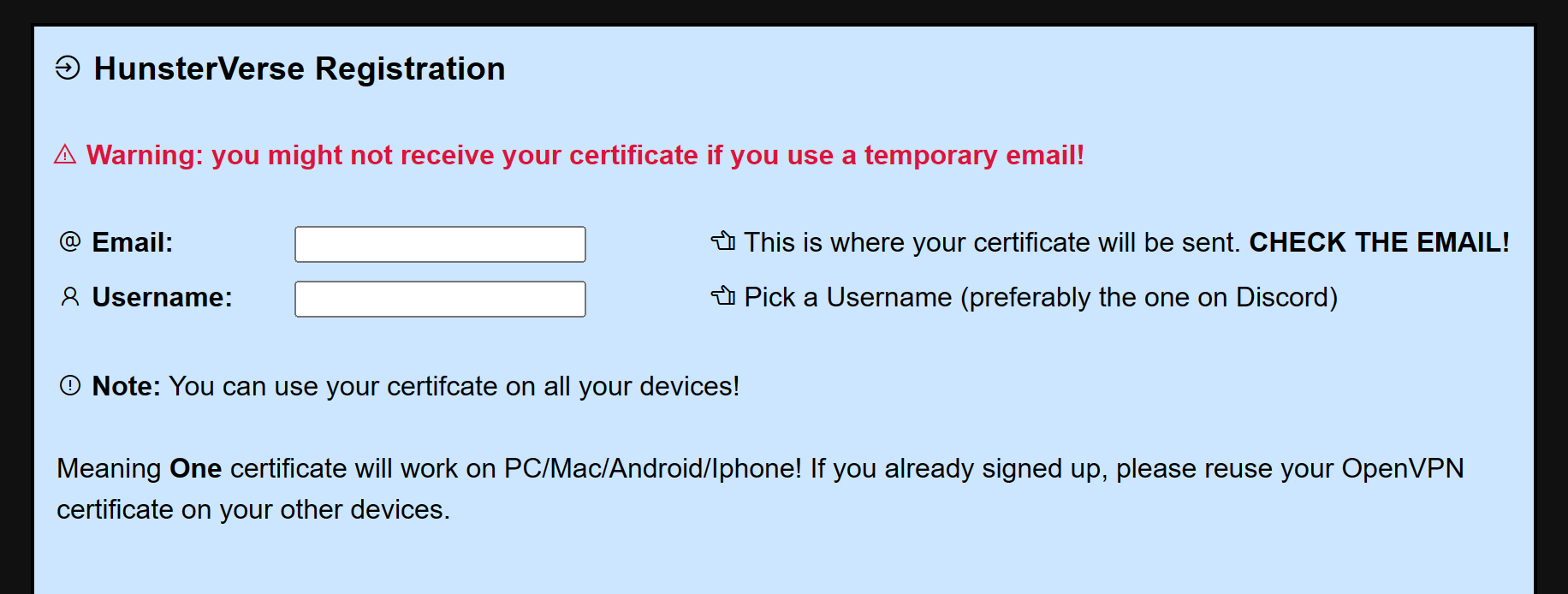This screenshot has width=1568, height=594.
Task: Click the Pick a Username hint text
Action: click(x=1041, y=297)
